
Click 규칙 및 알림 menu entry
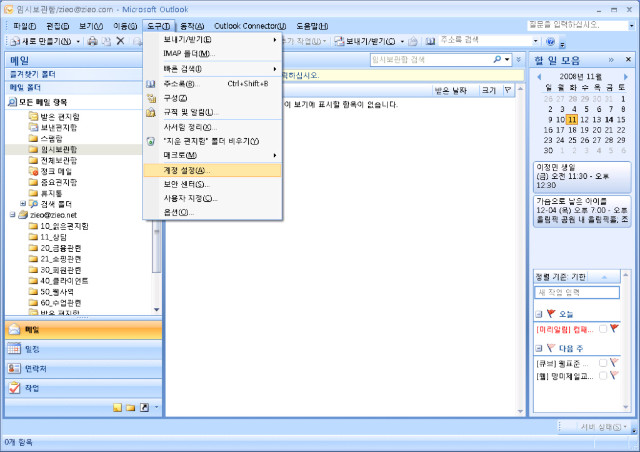point(212,112)
